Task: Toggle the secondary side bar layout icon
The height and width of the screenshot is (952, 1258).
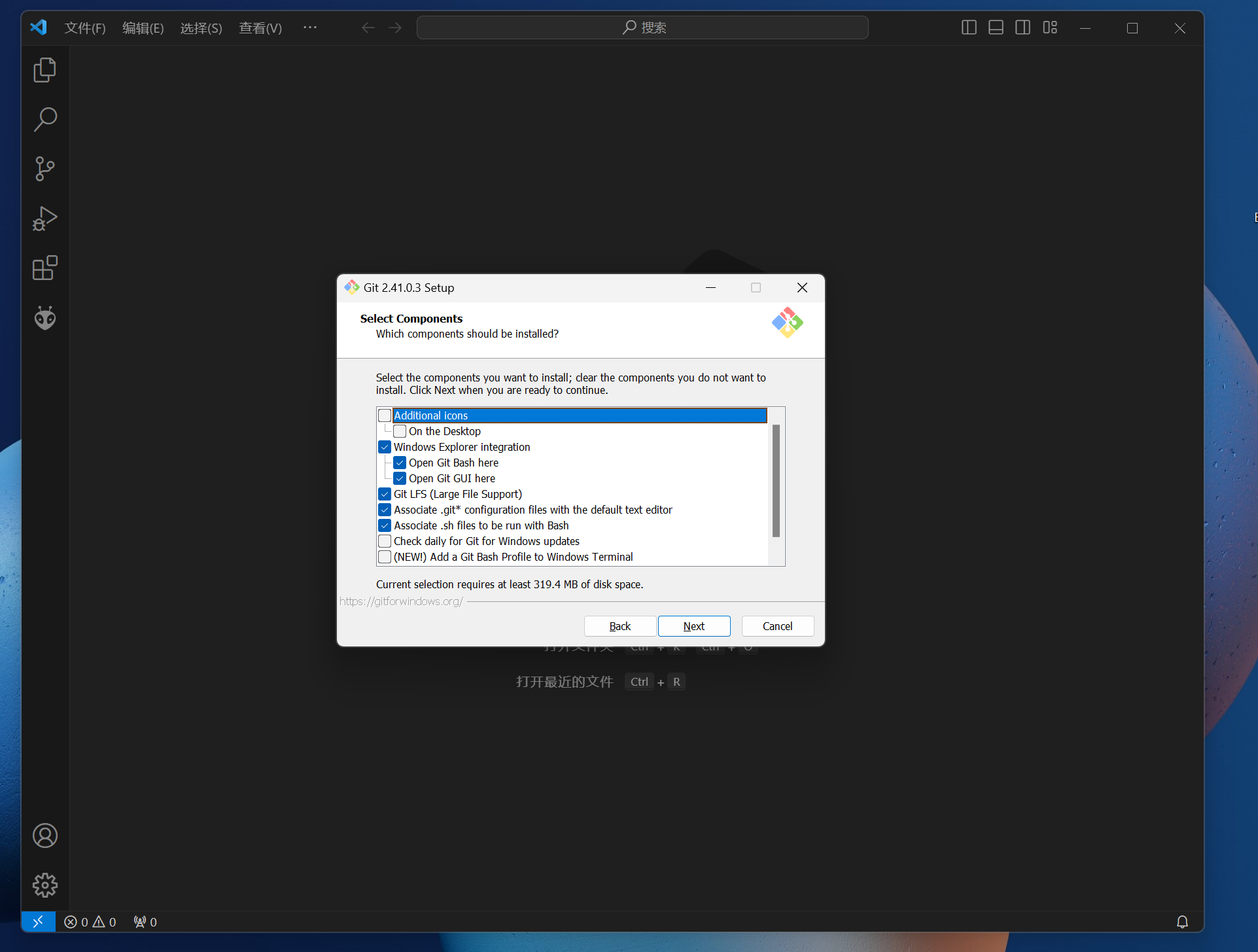Action: [1022, 27]
